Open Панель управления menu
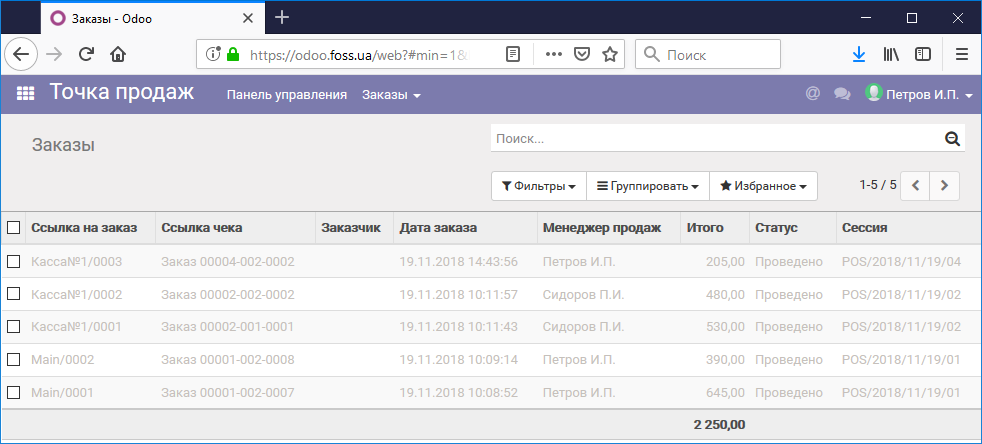The height and width of the screenshot is (444, 982). pyautogui.click(x=287, y=95)
